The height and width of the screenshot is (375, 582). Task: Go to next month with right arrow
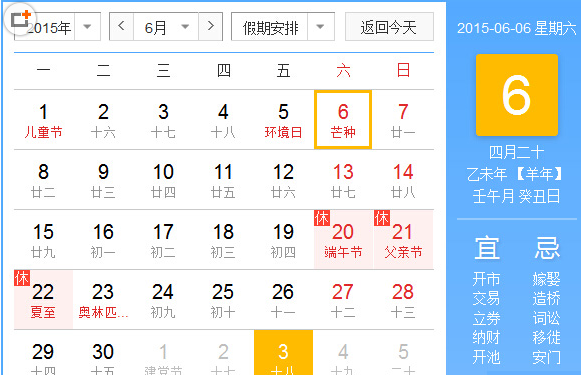point(210,26)
